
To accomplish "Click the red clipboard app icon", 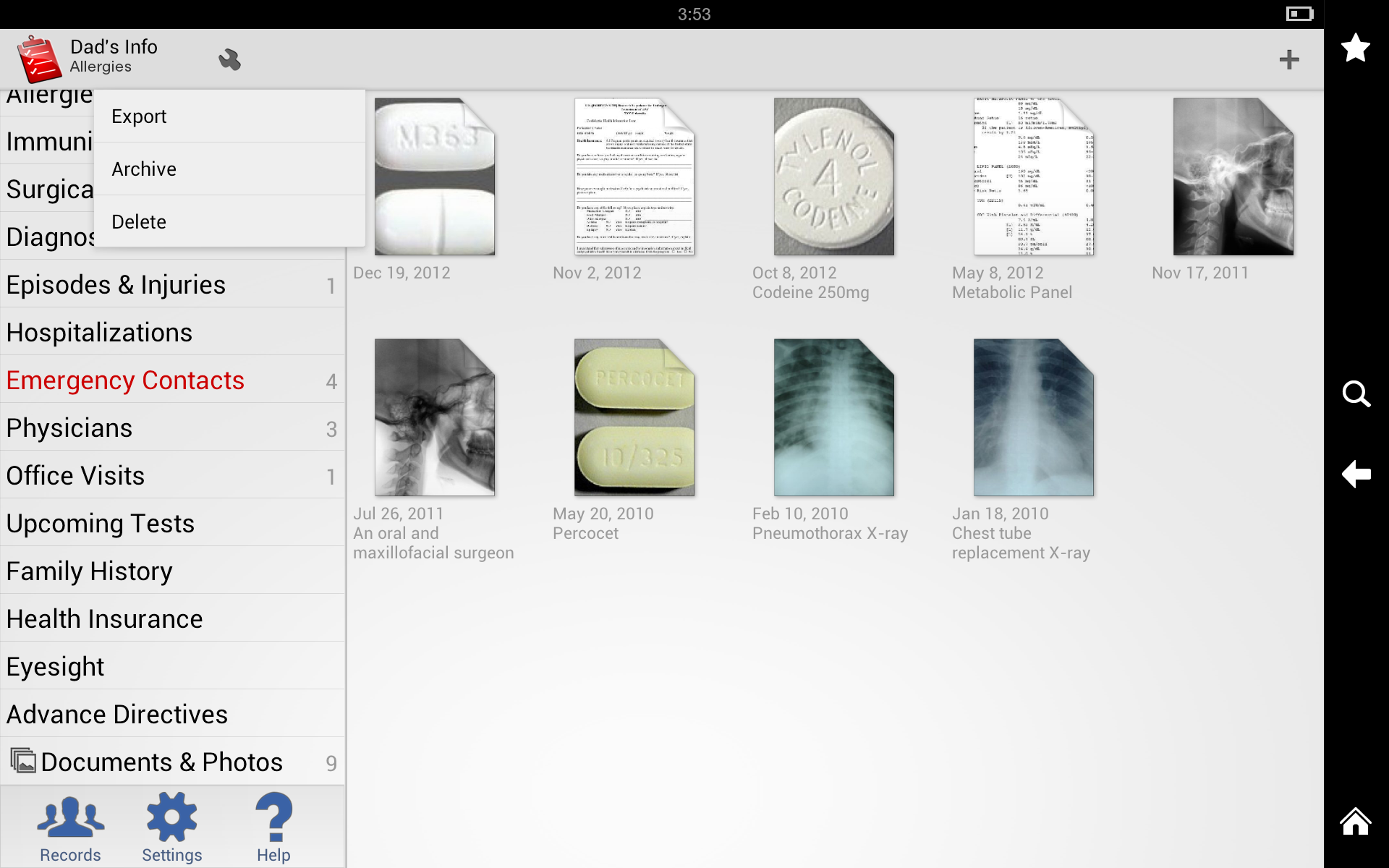I will [x=38, y=59].
